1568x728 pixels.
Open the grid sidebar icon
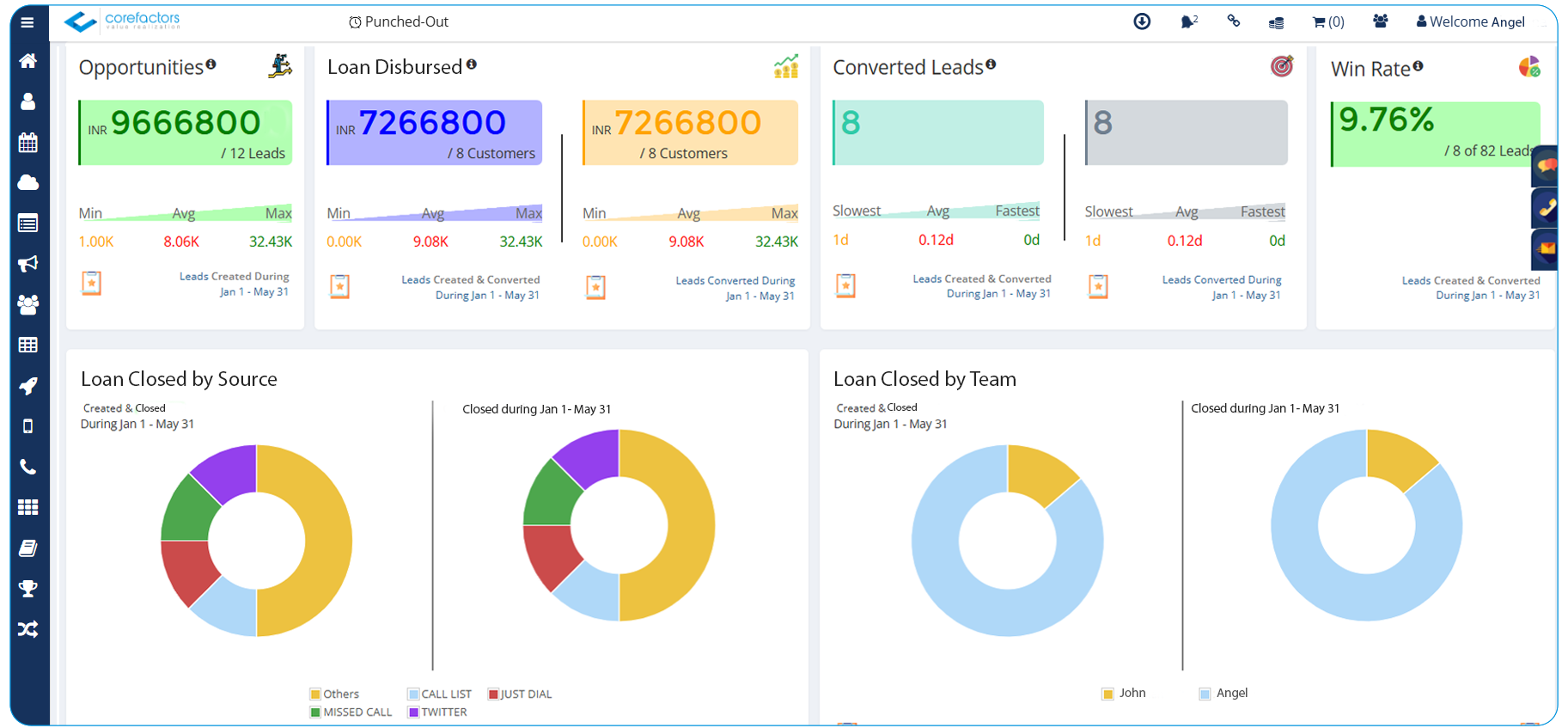pyautogui.click(x=27, y=507)
